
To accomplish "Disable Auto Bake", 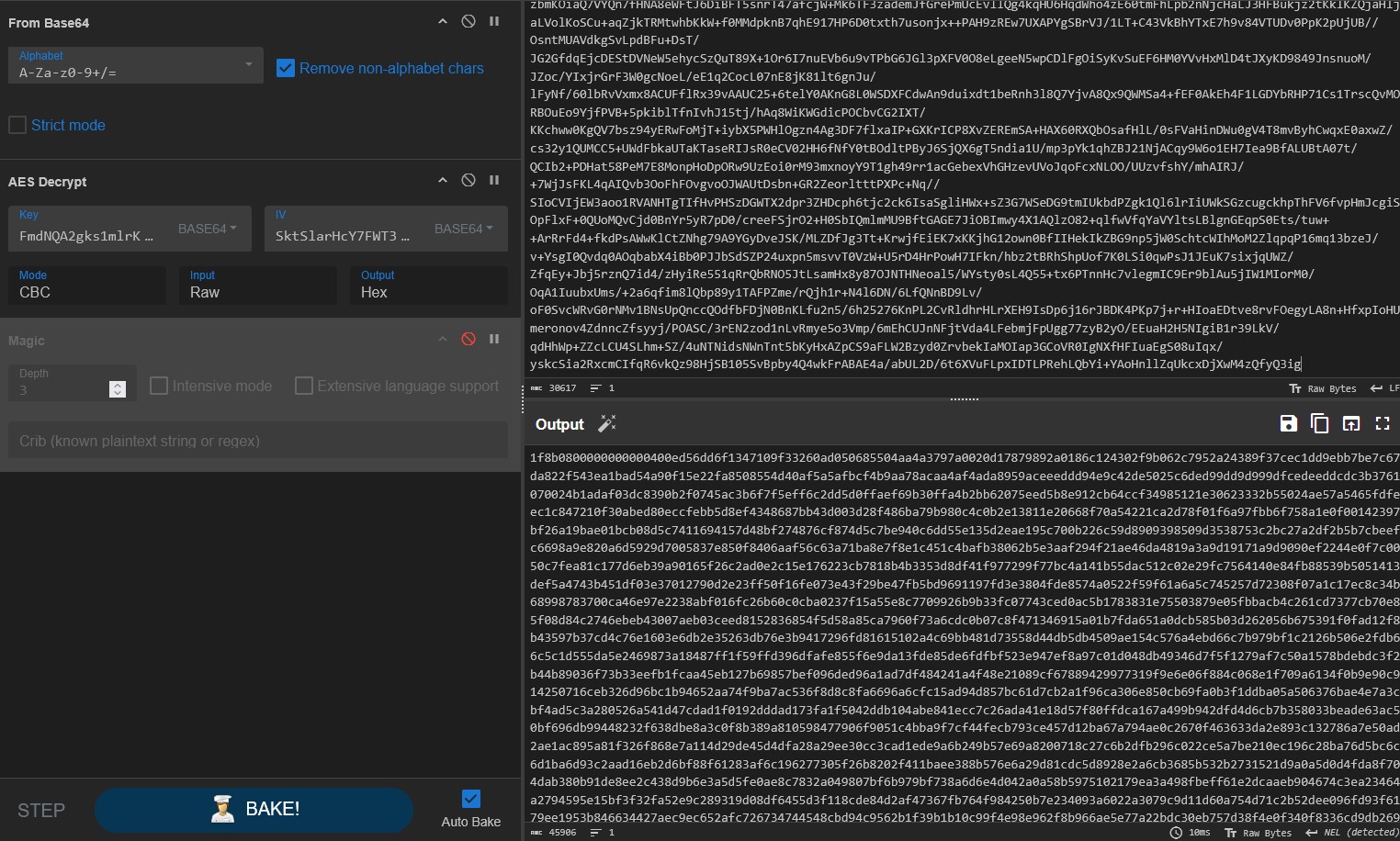I will 470,798.
